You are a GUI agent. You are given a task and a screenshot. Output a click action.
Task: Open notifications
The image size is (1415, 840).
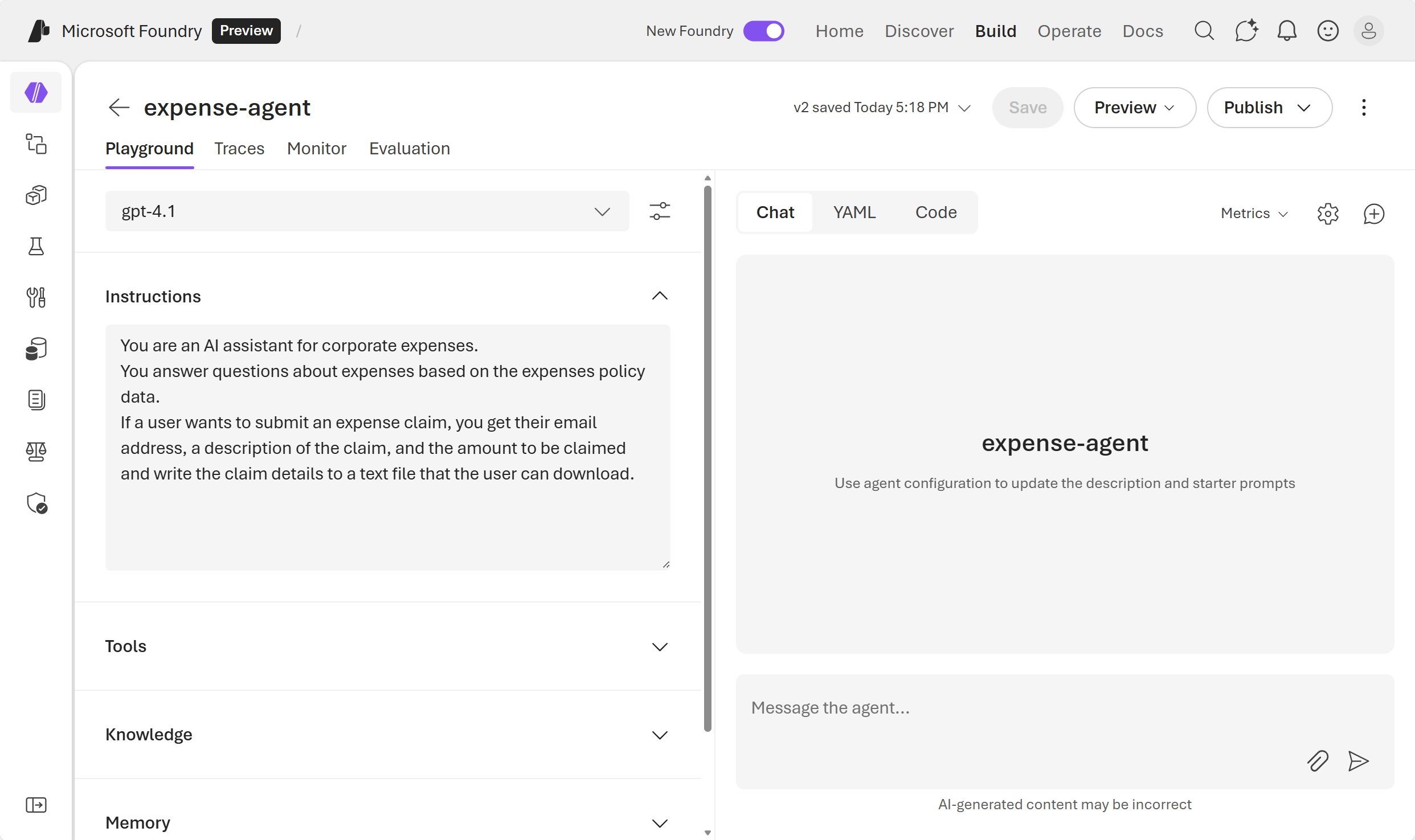[1286, 31]
